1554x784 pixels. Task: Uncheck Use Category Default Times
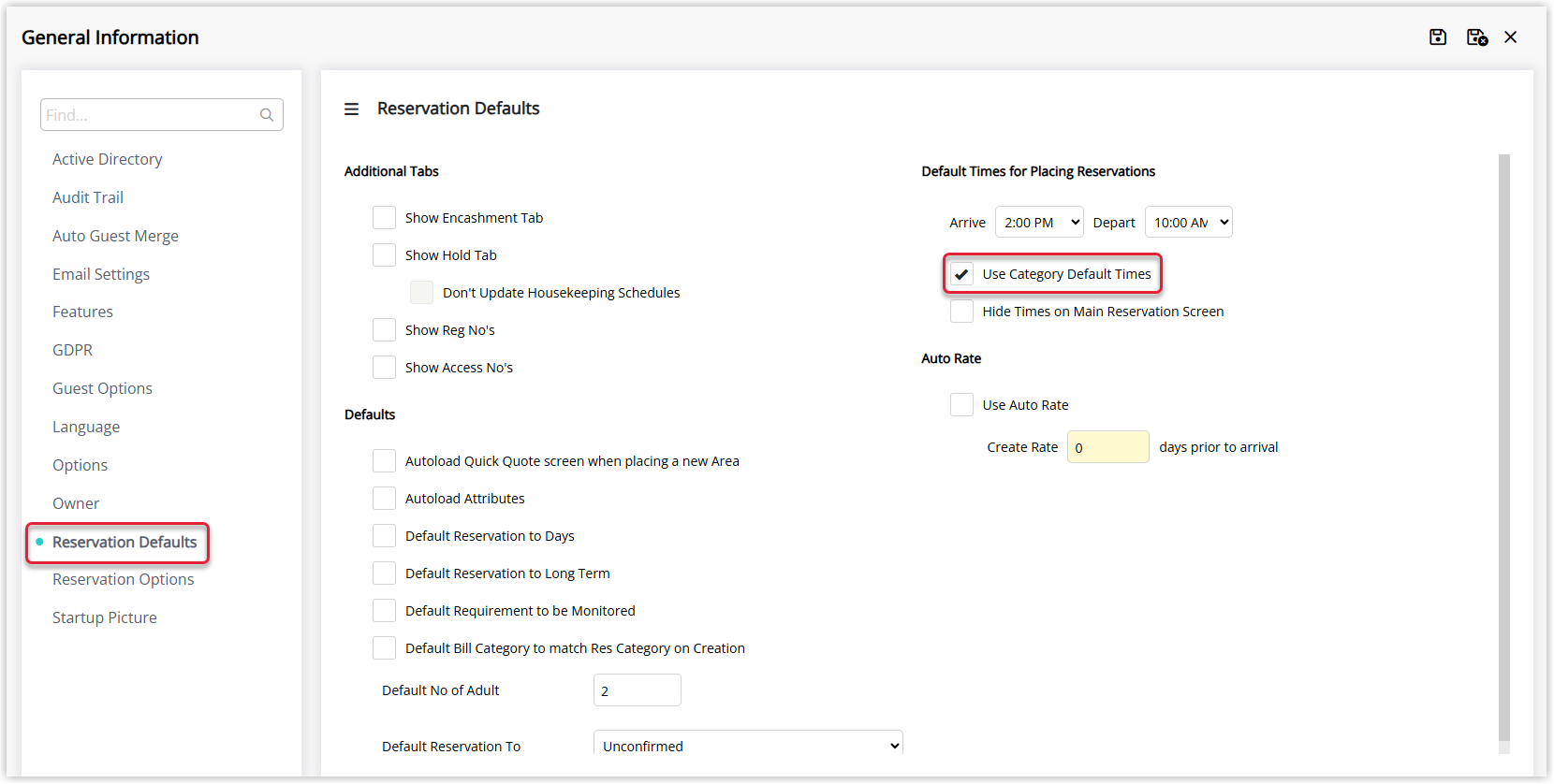[x=961, y=274]
